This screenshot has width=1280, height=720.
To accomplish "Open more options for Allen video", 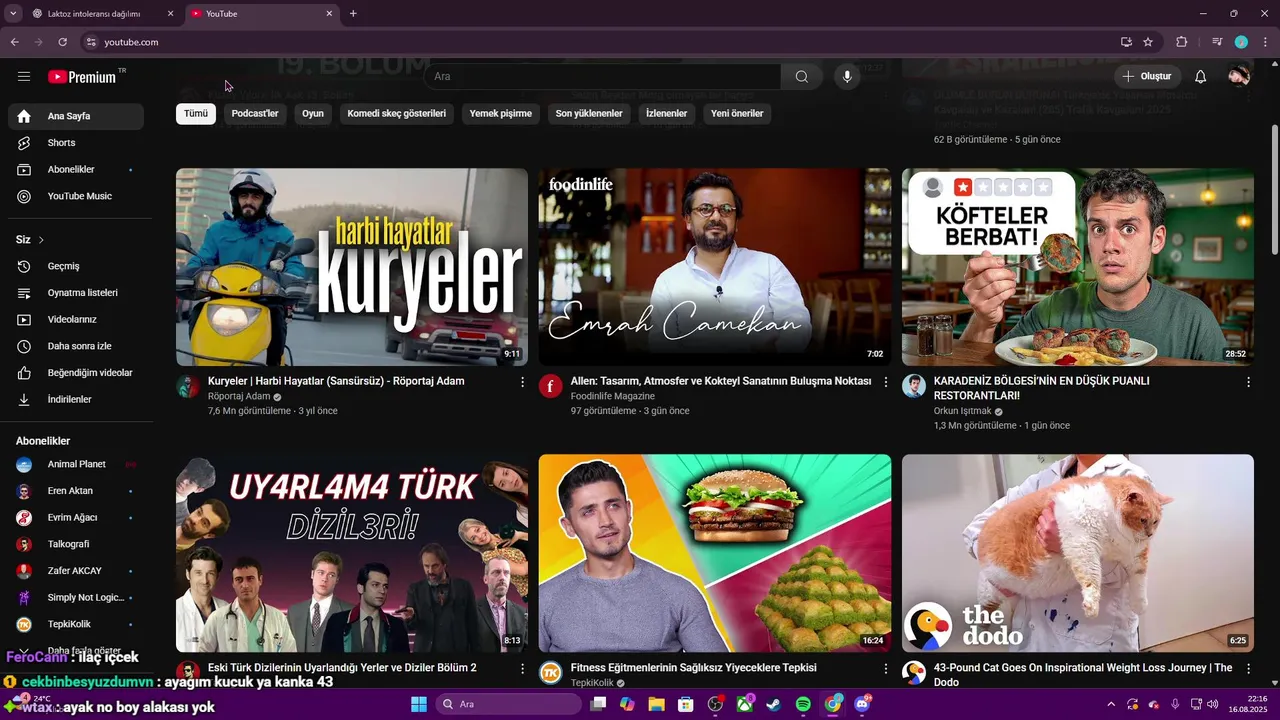I will (885, 382).
